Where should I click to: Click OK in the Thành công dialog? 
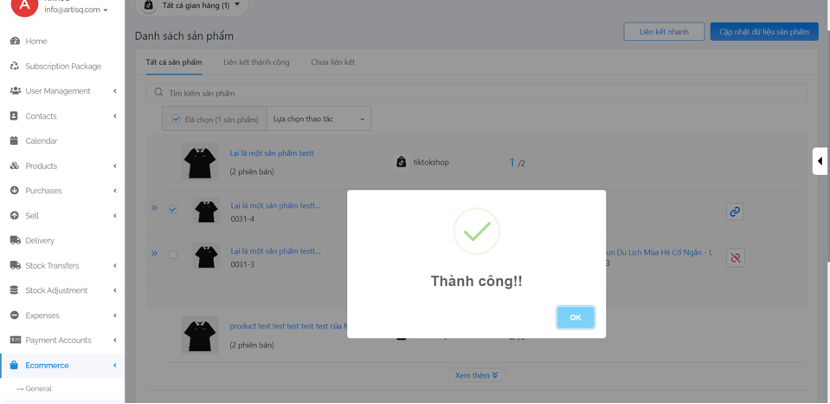click(x=575, y=317)
